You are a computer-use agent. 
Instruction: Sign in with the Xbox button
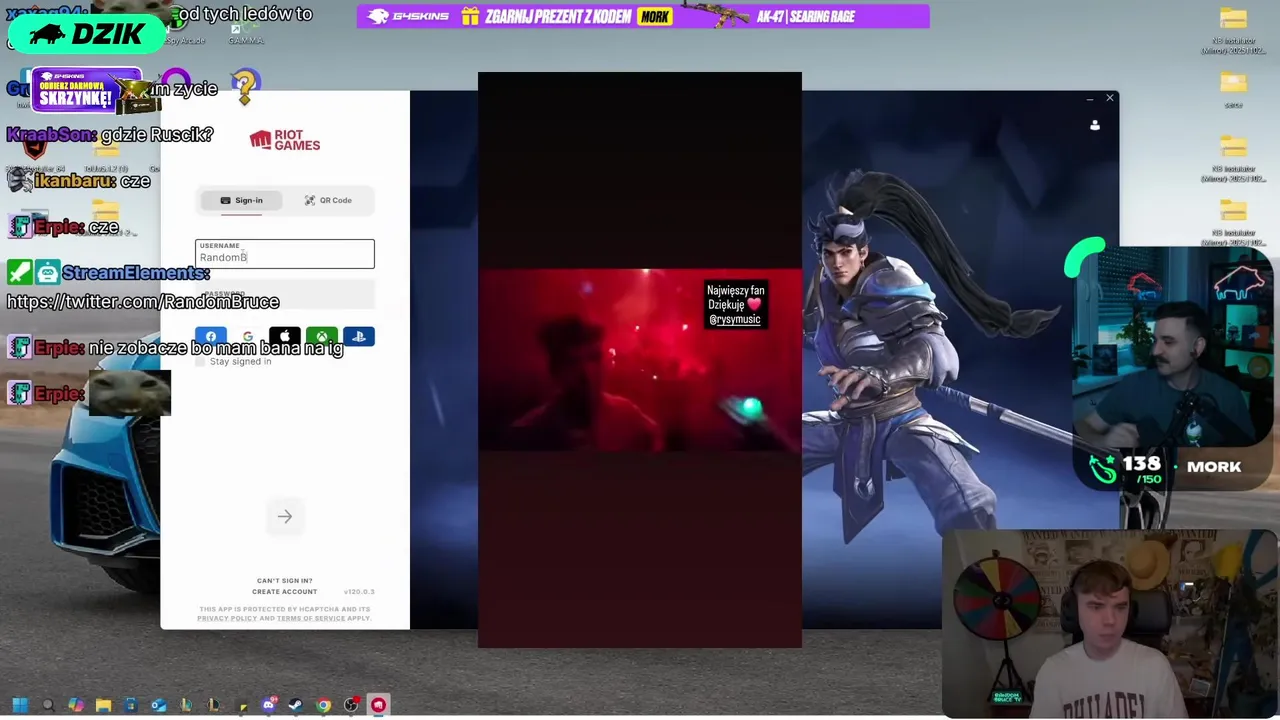click(322, 337)
